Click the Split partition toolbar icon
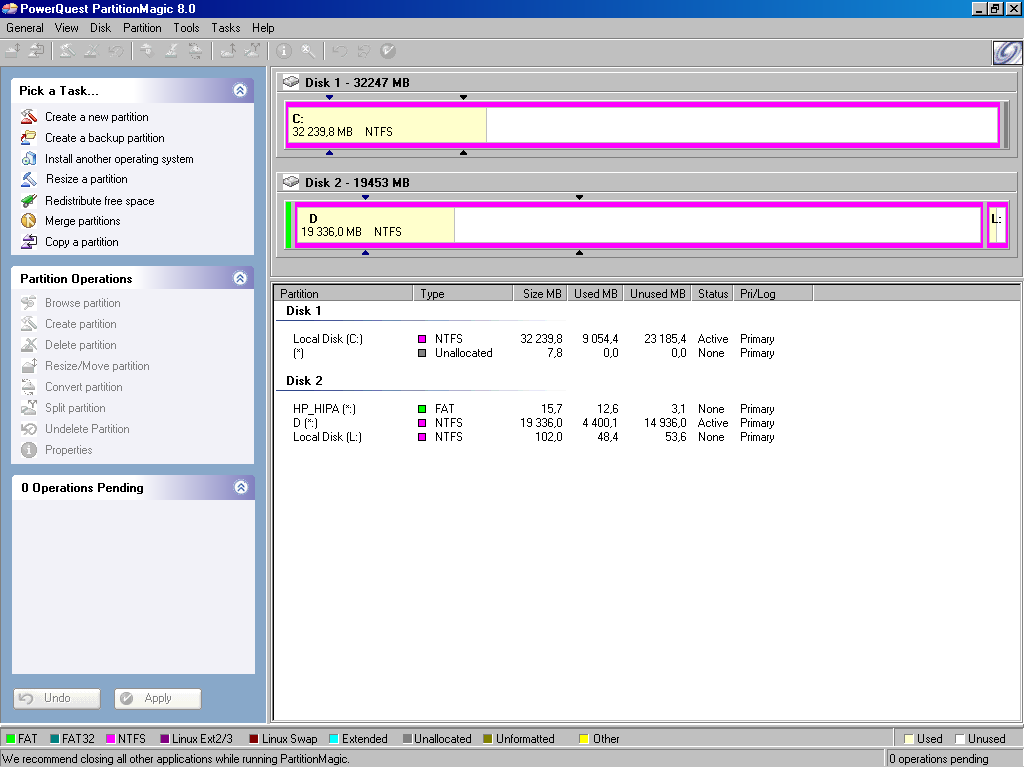The image size is (1024, 768). click(x=252, y=51)
